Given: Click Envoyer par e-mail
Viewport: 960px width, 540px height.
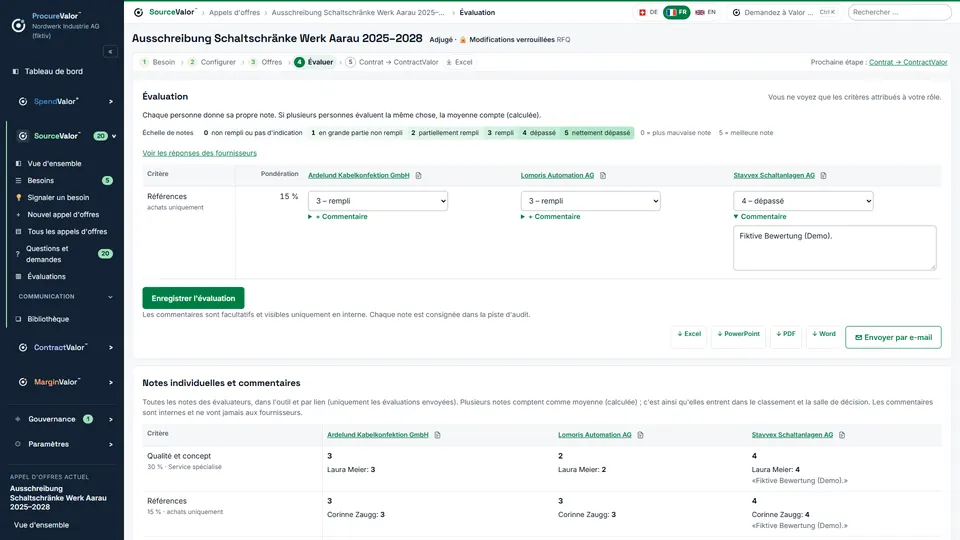Looking at the screenshot, I should [893, 337].
